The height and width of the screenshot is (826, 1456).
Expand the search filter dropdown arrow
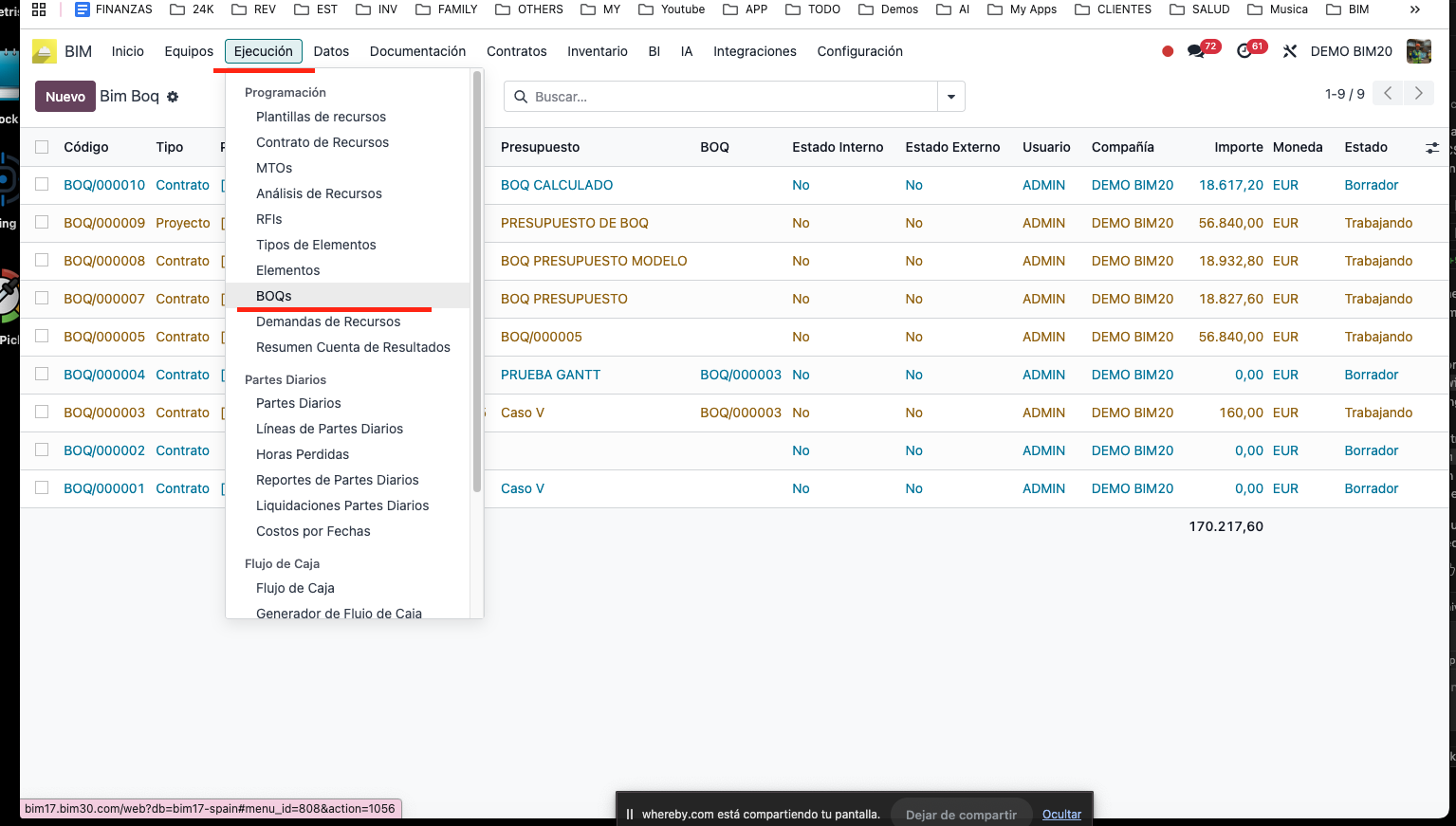point(950,97)
